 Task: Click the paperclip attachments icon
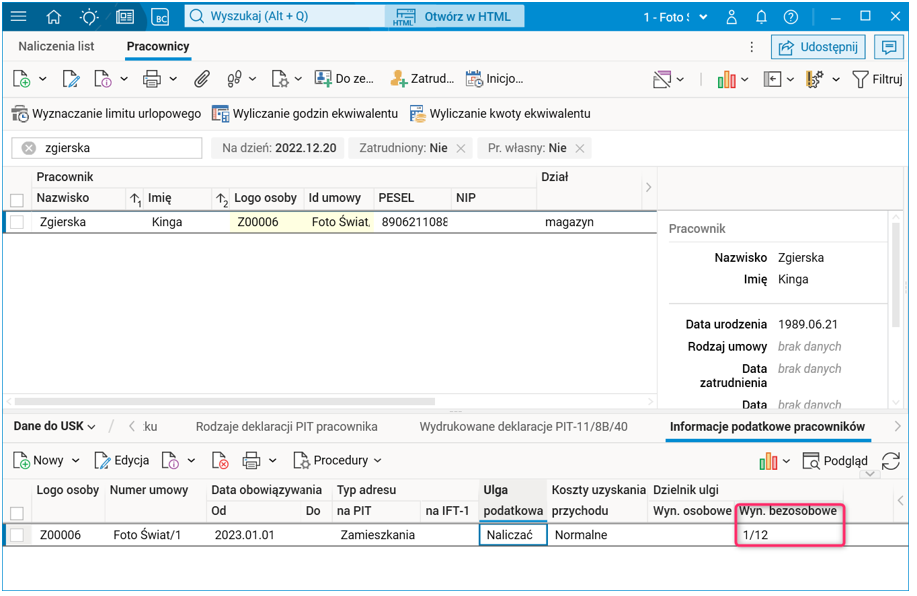tap(202, 79)
